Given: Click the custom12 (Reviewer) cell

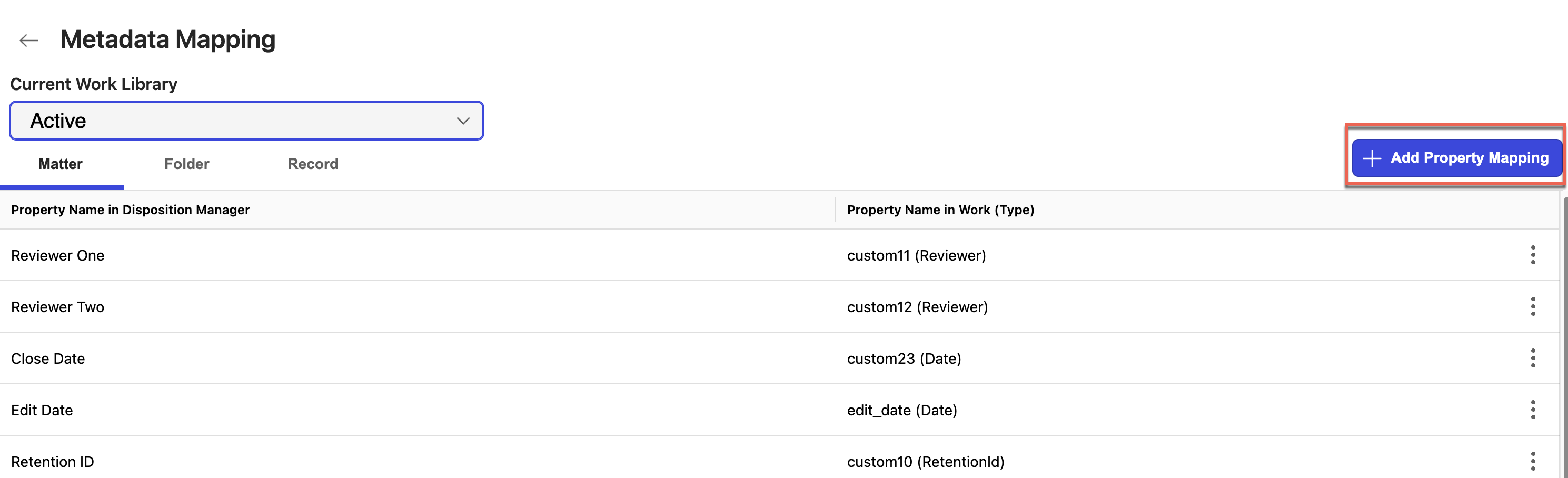Looking at the screenshot, I should point(917,307).
